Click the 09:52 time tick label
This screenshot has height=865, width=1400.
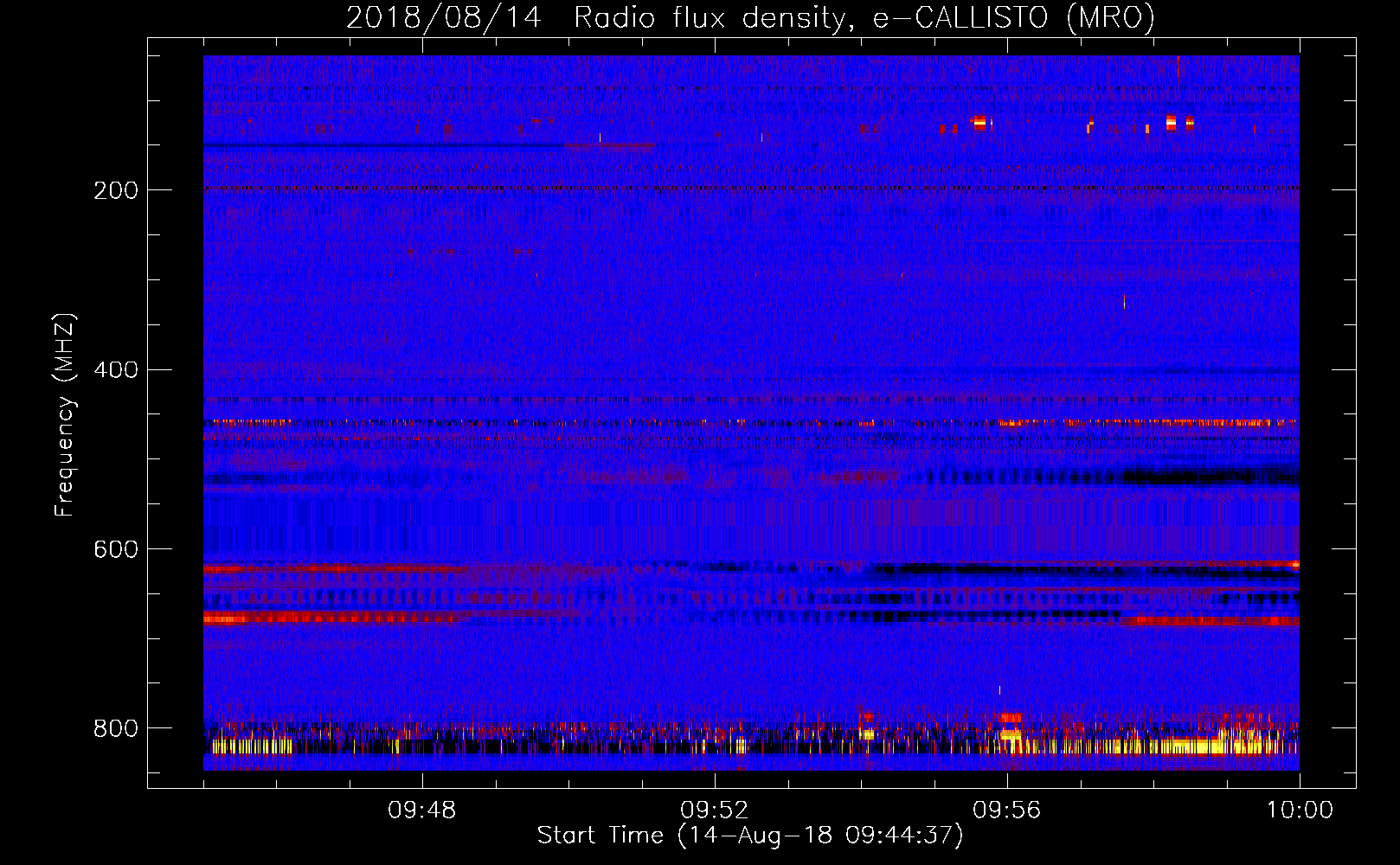[x=714, y=811]
